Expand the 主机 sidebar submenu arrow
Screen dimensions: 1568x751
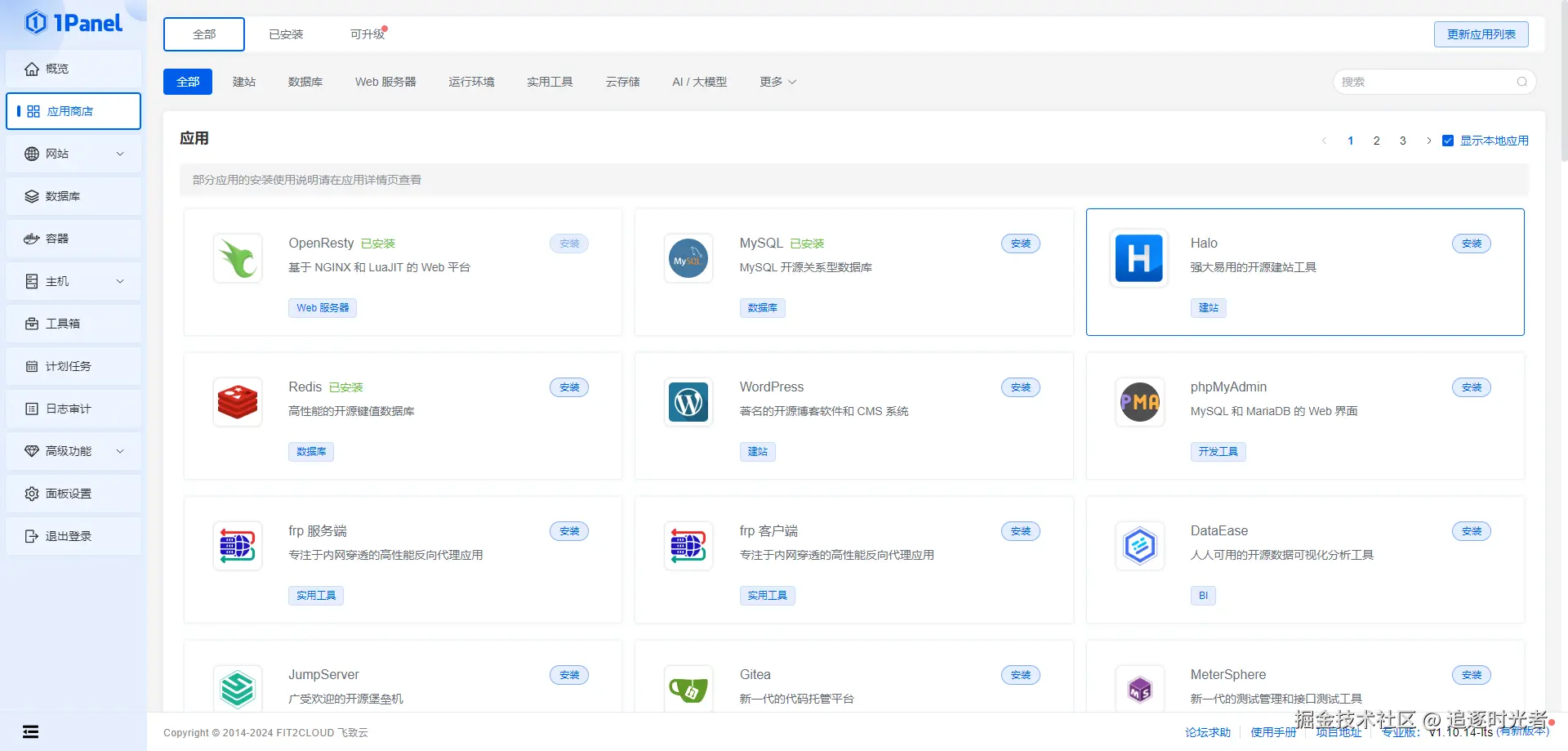(x=120, y=281)
